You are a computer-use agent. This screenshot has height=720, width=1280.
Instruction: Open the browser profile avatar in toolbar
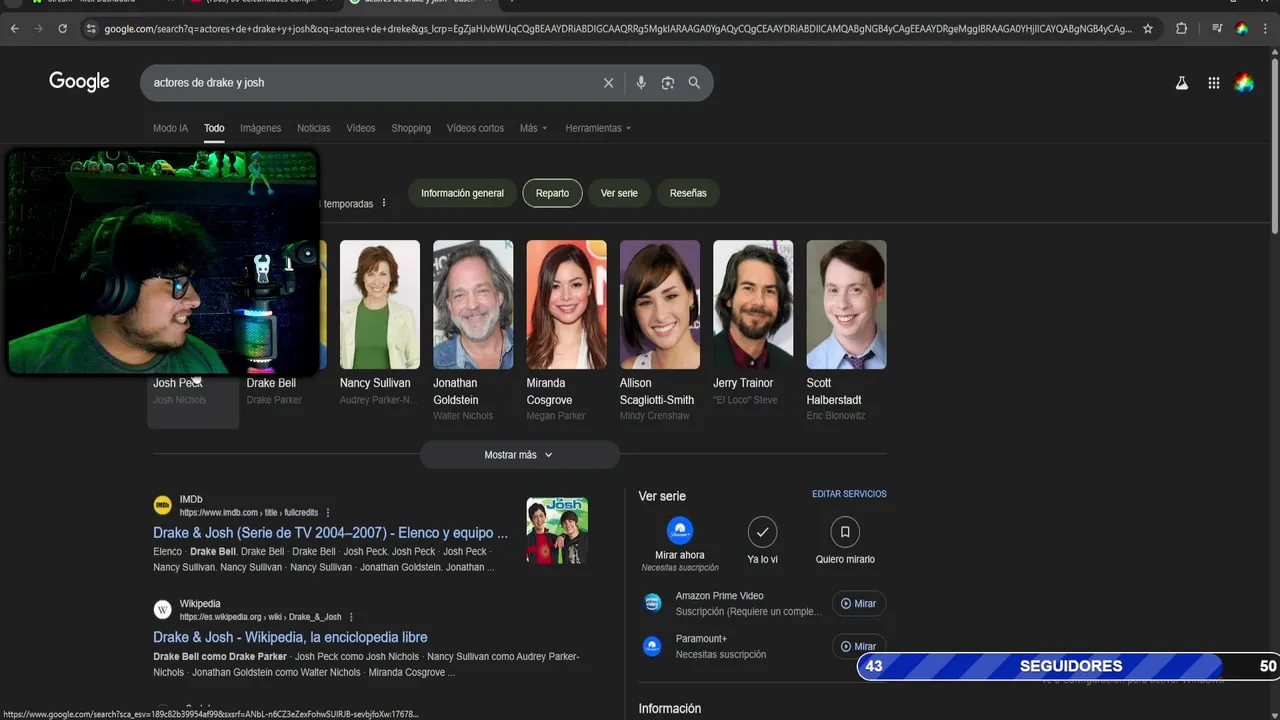point(1241,29)
